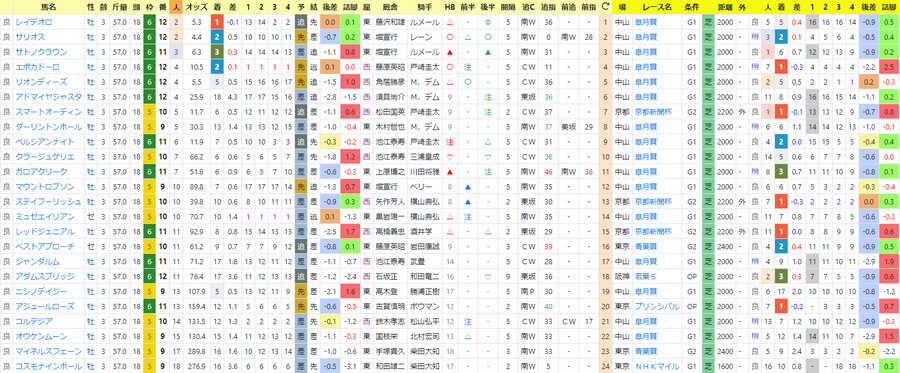Image resolution: width=900 pixels, height=373 pixels.
Task: Open the ベストアプローチ horse link
Action: [45, 246]
